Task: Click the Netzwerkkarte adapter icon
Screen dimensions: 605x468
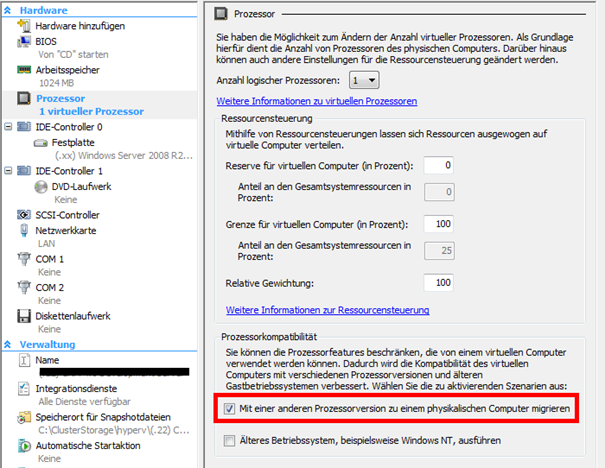Action: [24, 230]
